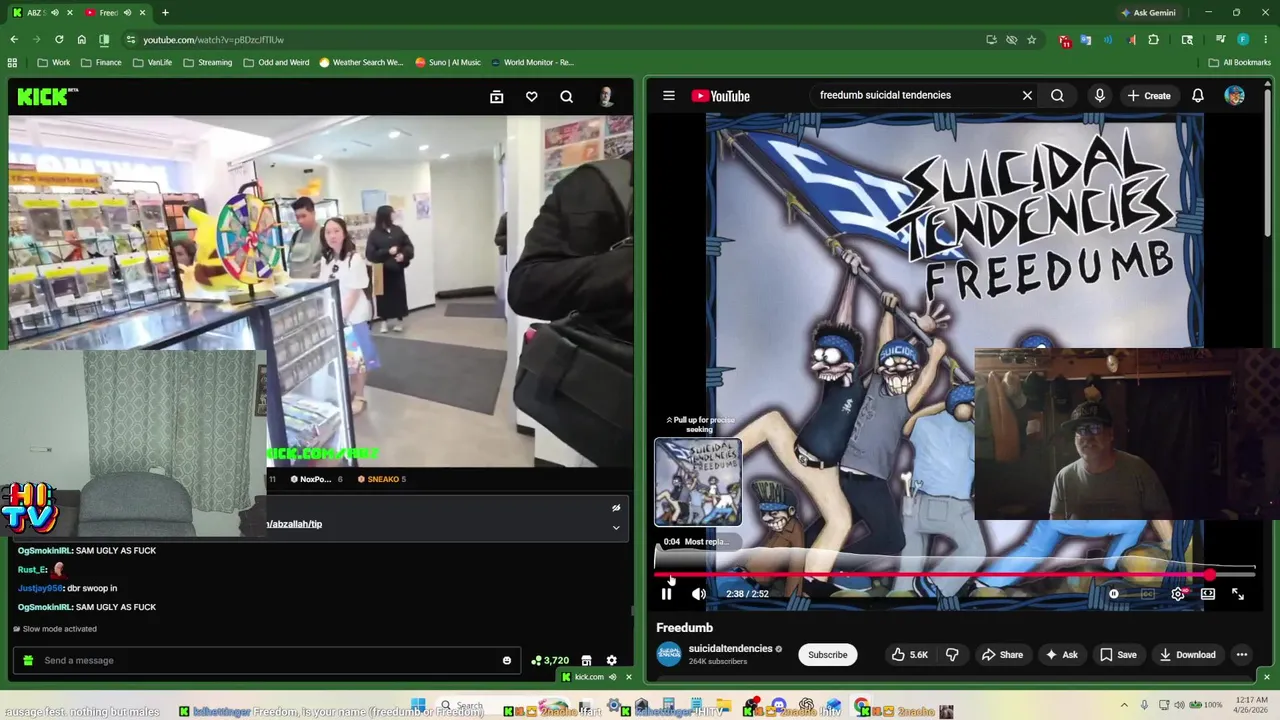Hide pinned message with eye-slash icon
Viewport: 1280px width, 720px height.
616,508
